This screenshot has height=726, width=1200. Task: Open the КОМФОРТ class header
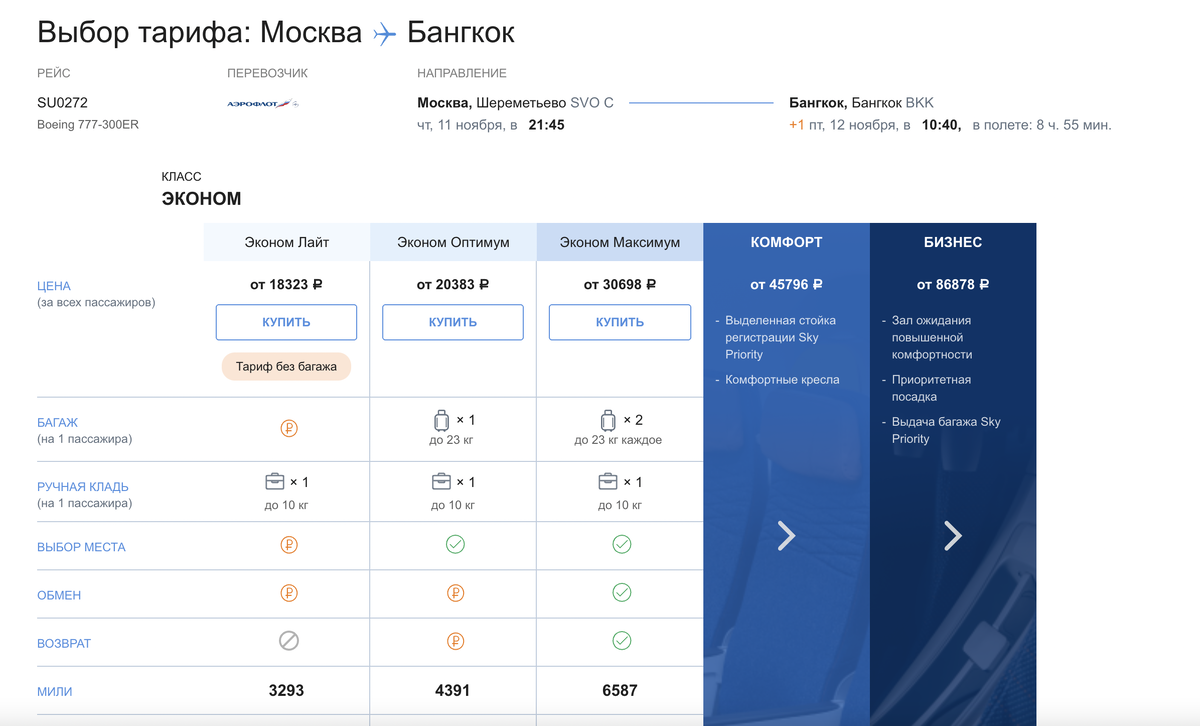click(x=787, y=242)
